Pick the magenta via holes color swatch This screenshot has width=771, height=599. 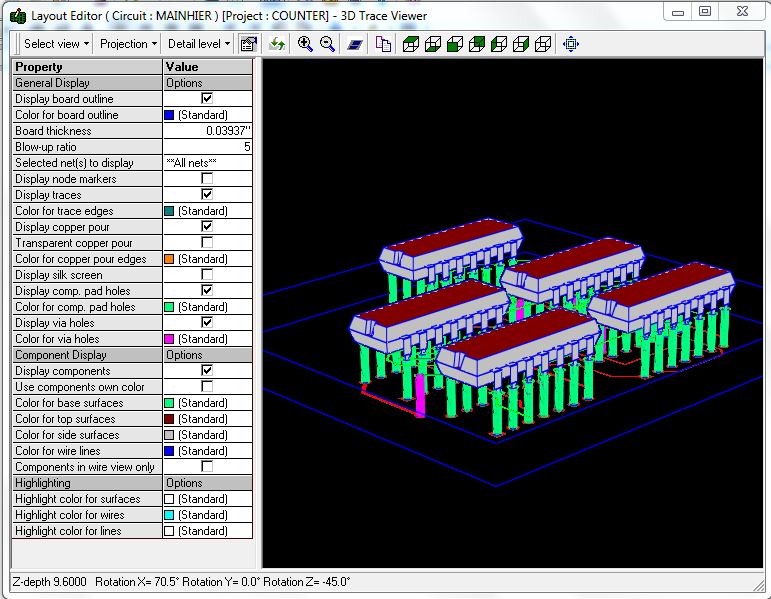[169, 338]
